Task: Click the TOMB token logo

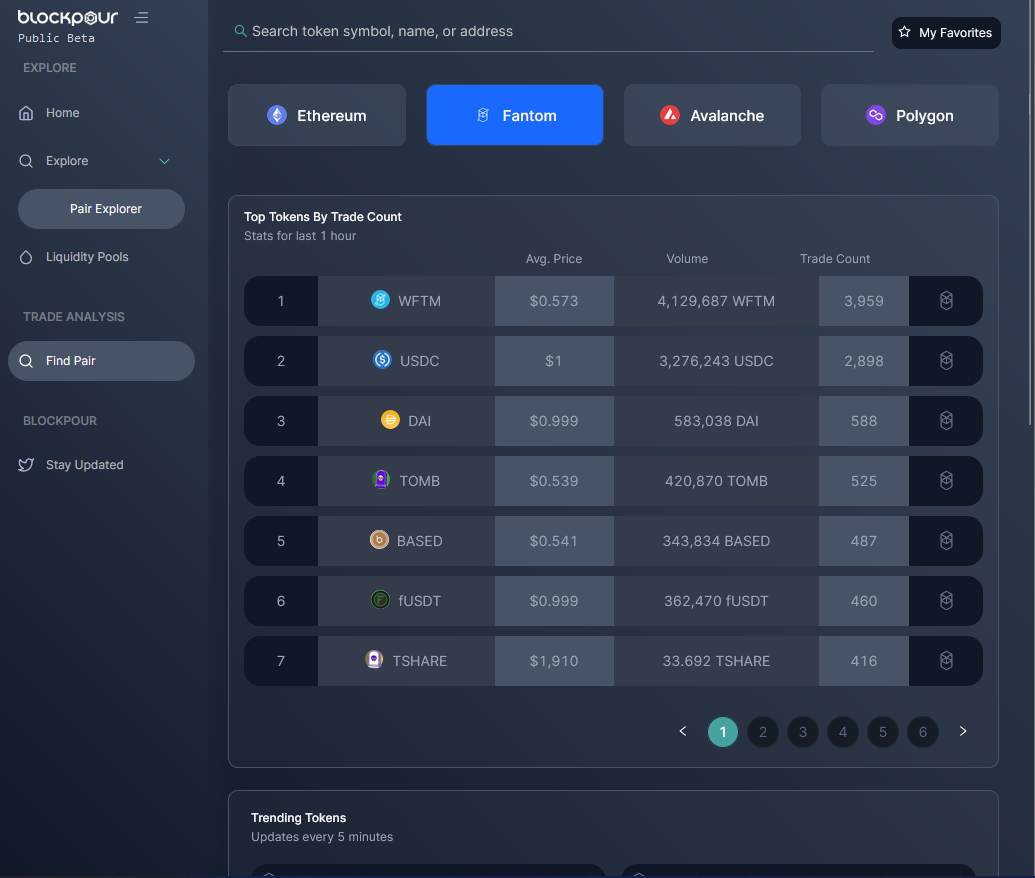Action: (381, 479)
